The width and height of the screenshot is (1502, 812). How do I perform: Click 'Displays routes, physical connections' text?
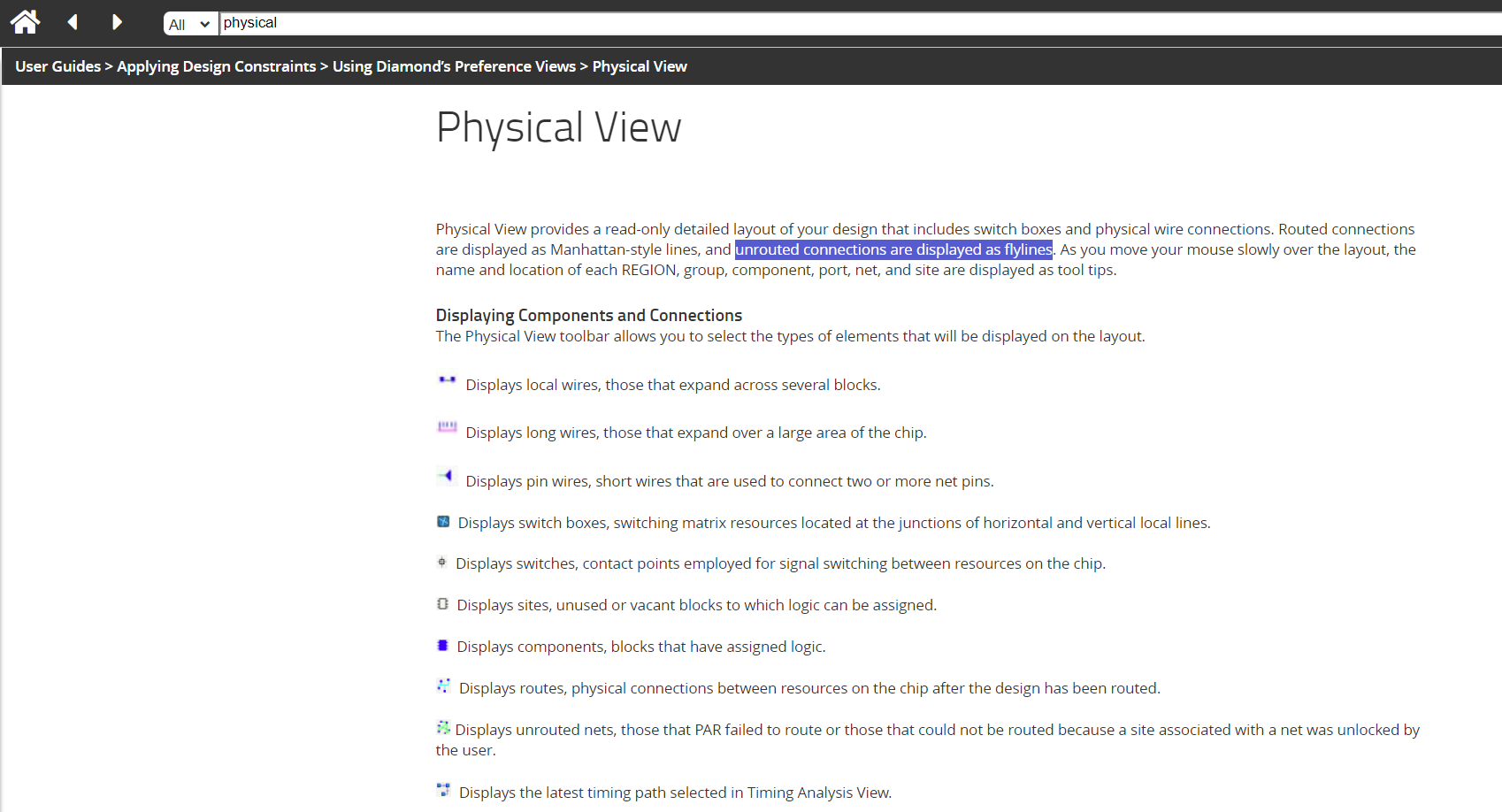(x=809, y=688)
